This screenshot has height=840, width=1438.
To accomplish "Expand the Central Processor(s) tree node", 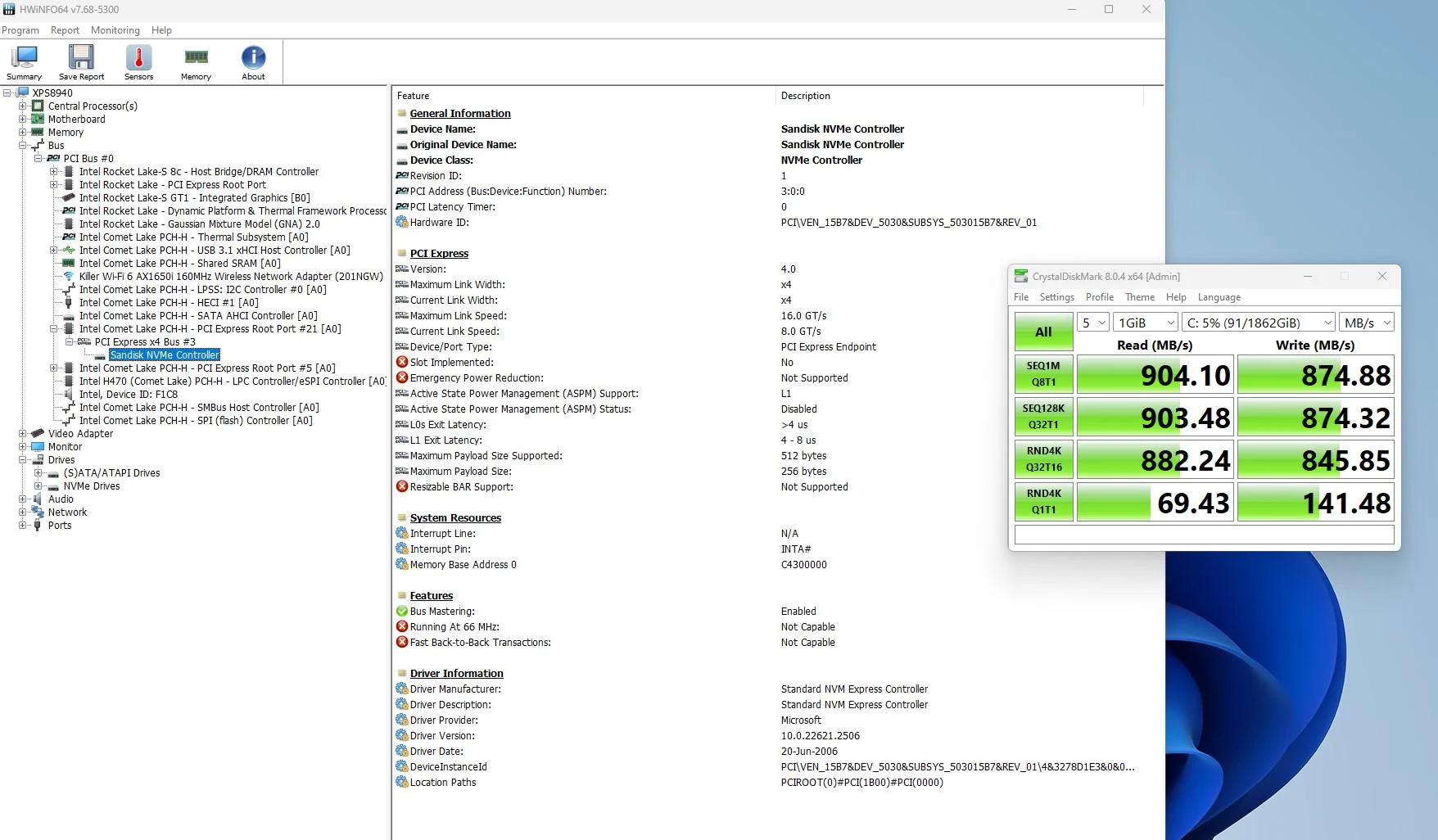I will point(23,106).
